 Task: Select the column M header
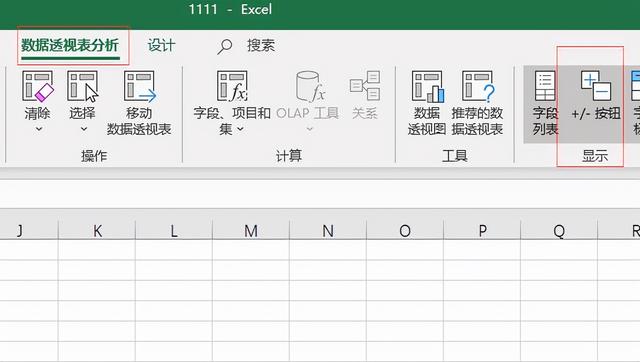click(251, 231)
